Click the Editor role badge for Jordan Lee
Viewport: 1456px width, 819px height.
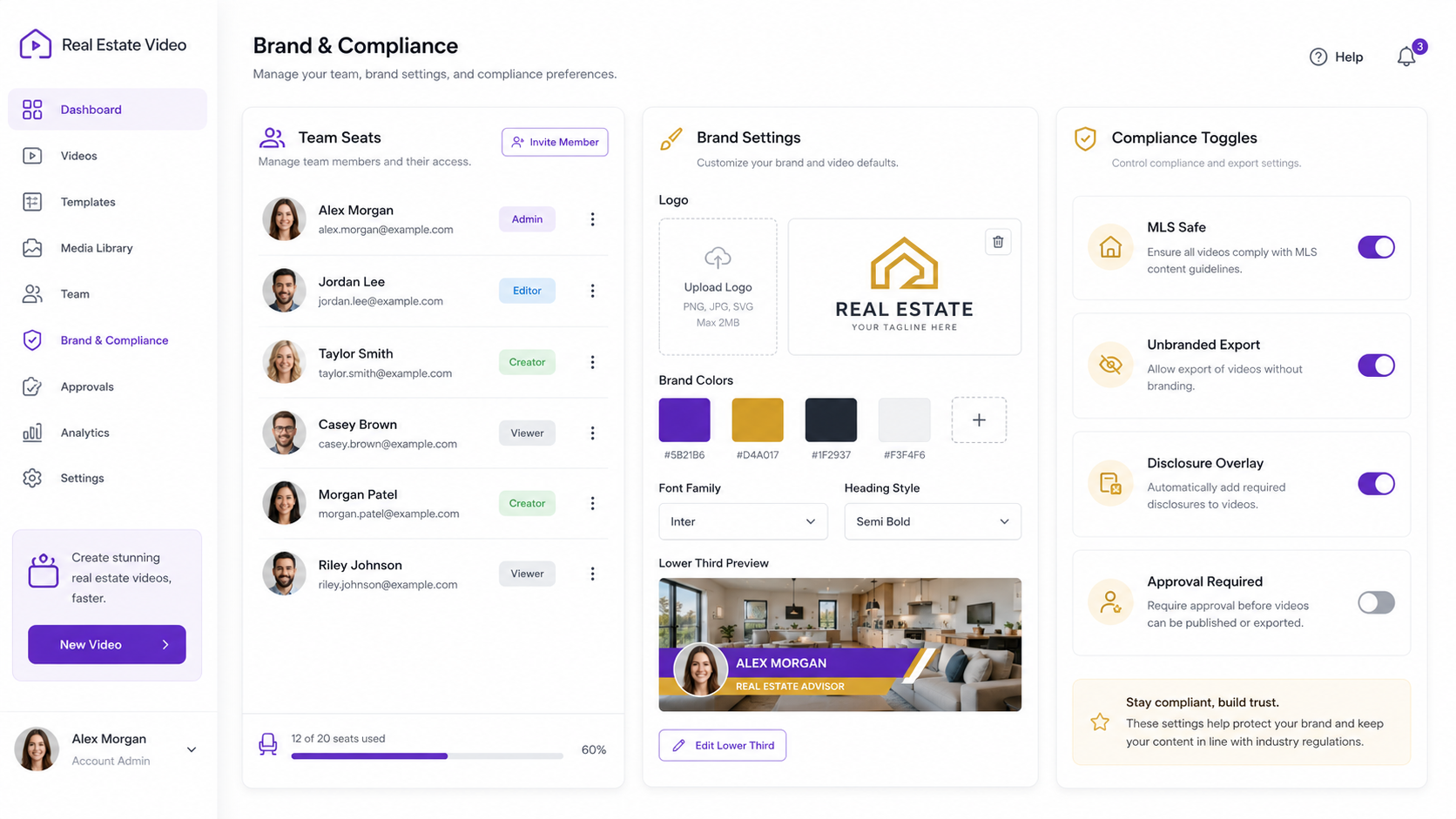tap(527, 291)
